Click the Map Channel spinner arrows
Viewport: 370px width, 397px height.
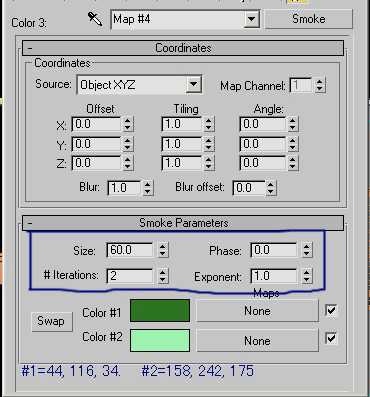point(320,85)
